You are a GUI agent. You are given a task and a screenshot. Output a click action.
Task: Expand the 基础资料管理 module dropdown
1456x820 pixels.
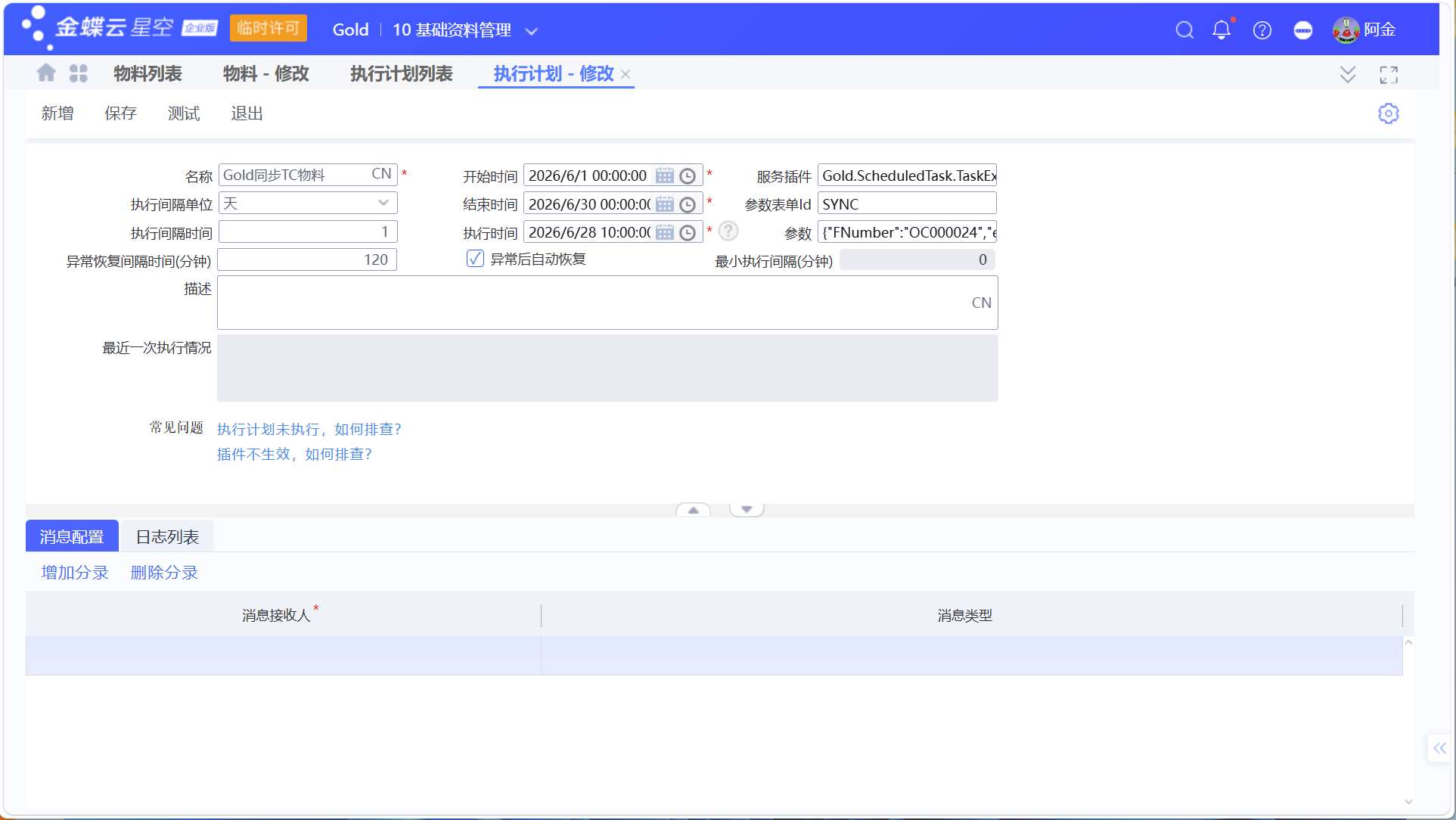tap(532, 31)
